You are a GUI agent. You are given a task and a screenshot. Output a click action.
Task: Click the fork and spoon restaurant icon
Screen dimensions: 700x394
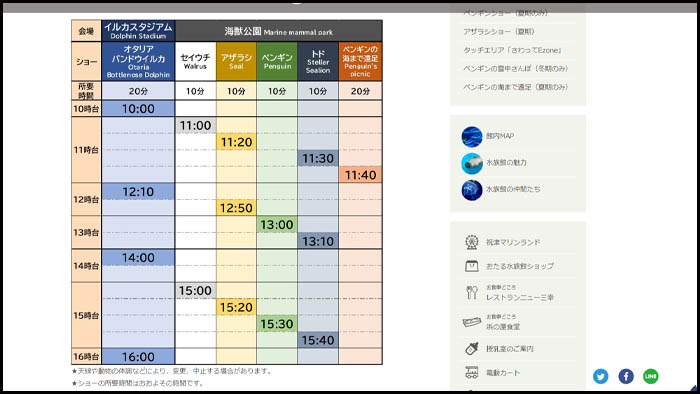point(471,293)
